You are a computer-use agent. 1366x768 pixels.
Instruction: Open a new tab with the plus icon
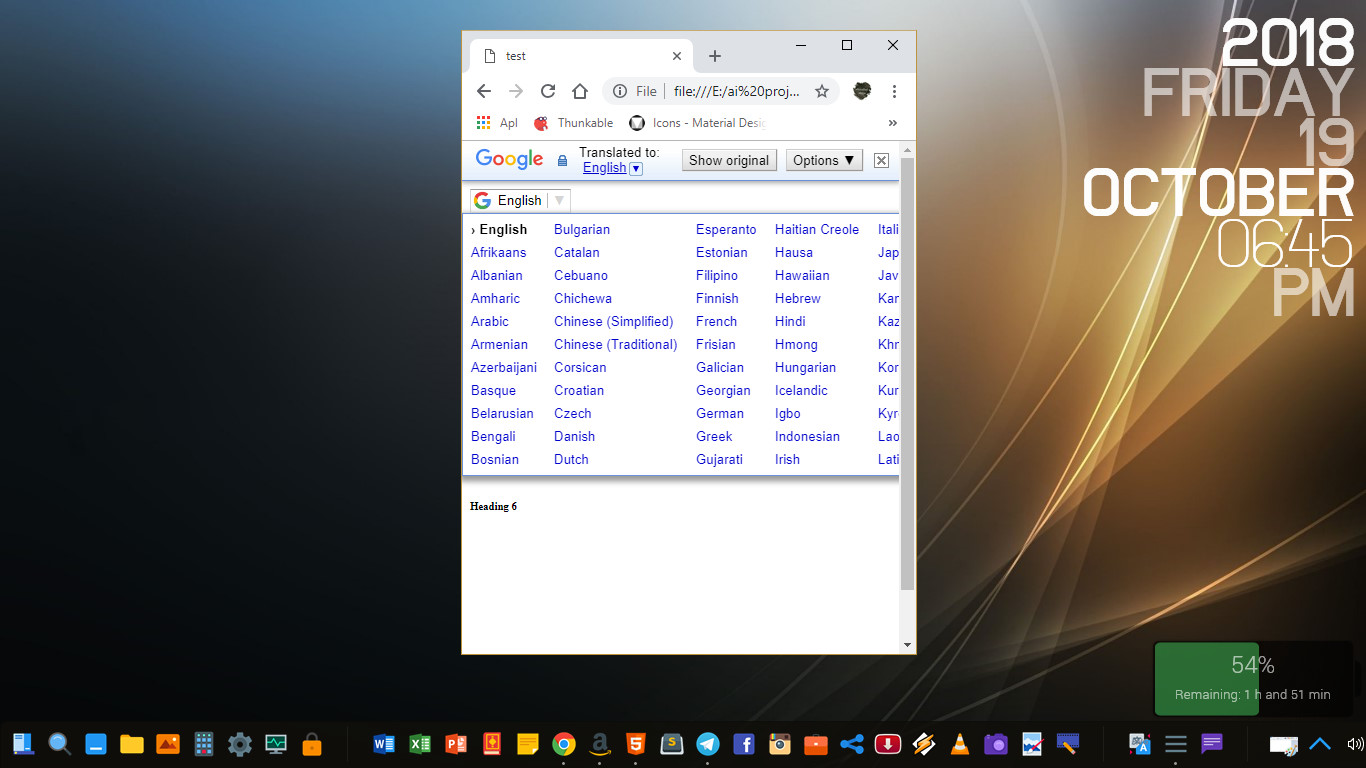715,56
